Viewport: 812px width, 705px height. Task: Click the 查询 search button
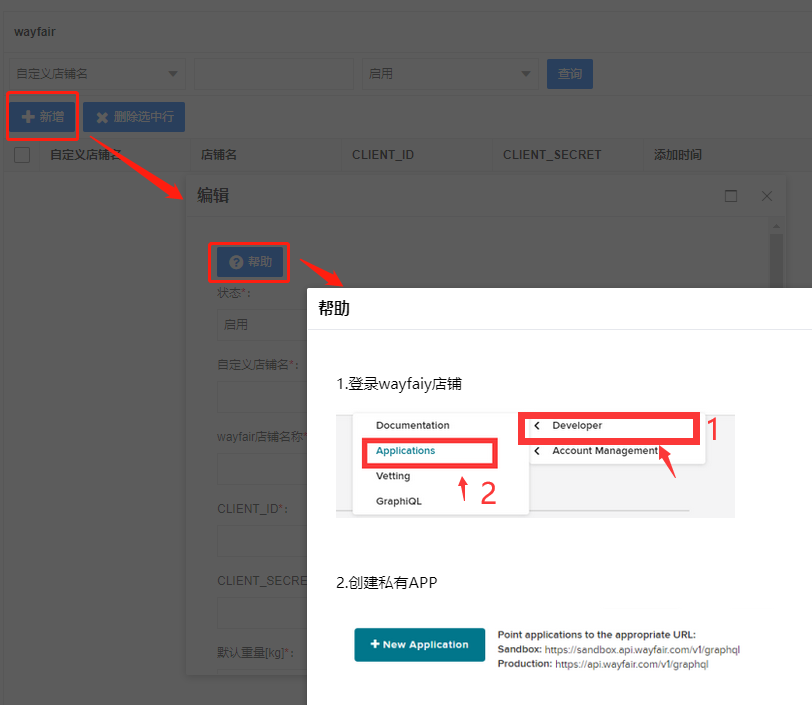[x=570, y=74]
